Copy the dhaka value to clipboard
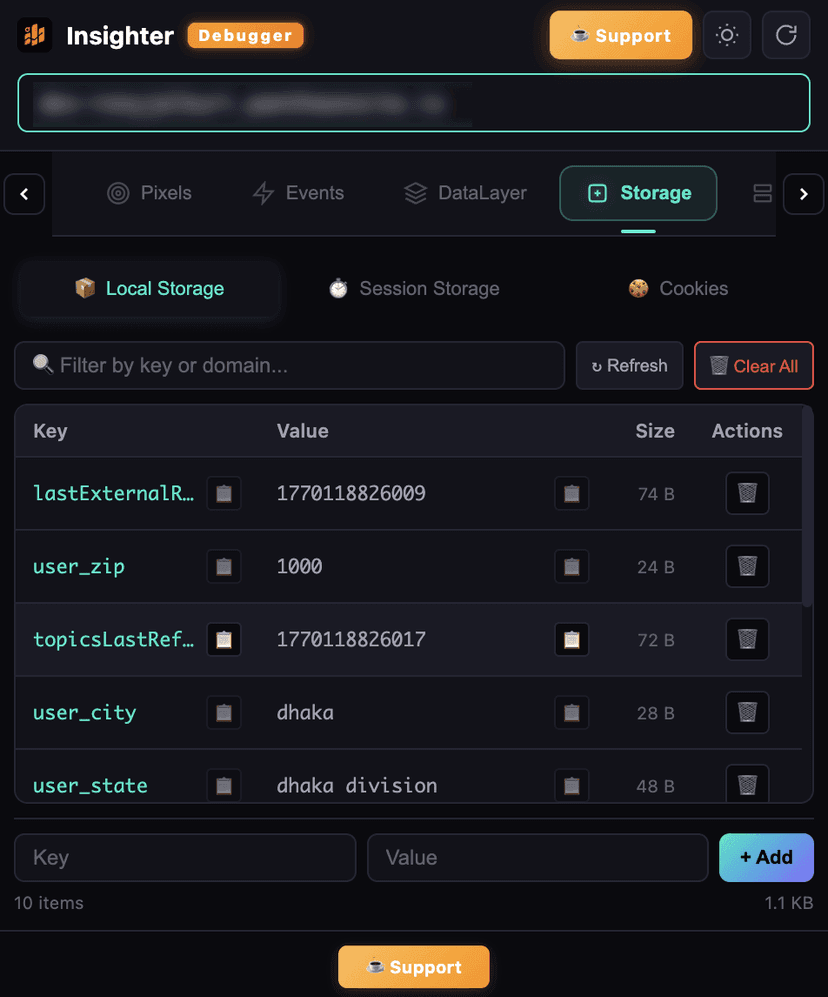 [571, 713]
